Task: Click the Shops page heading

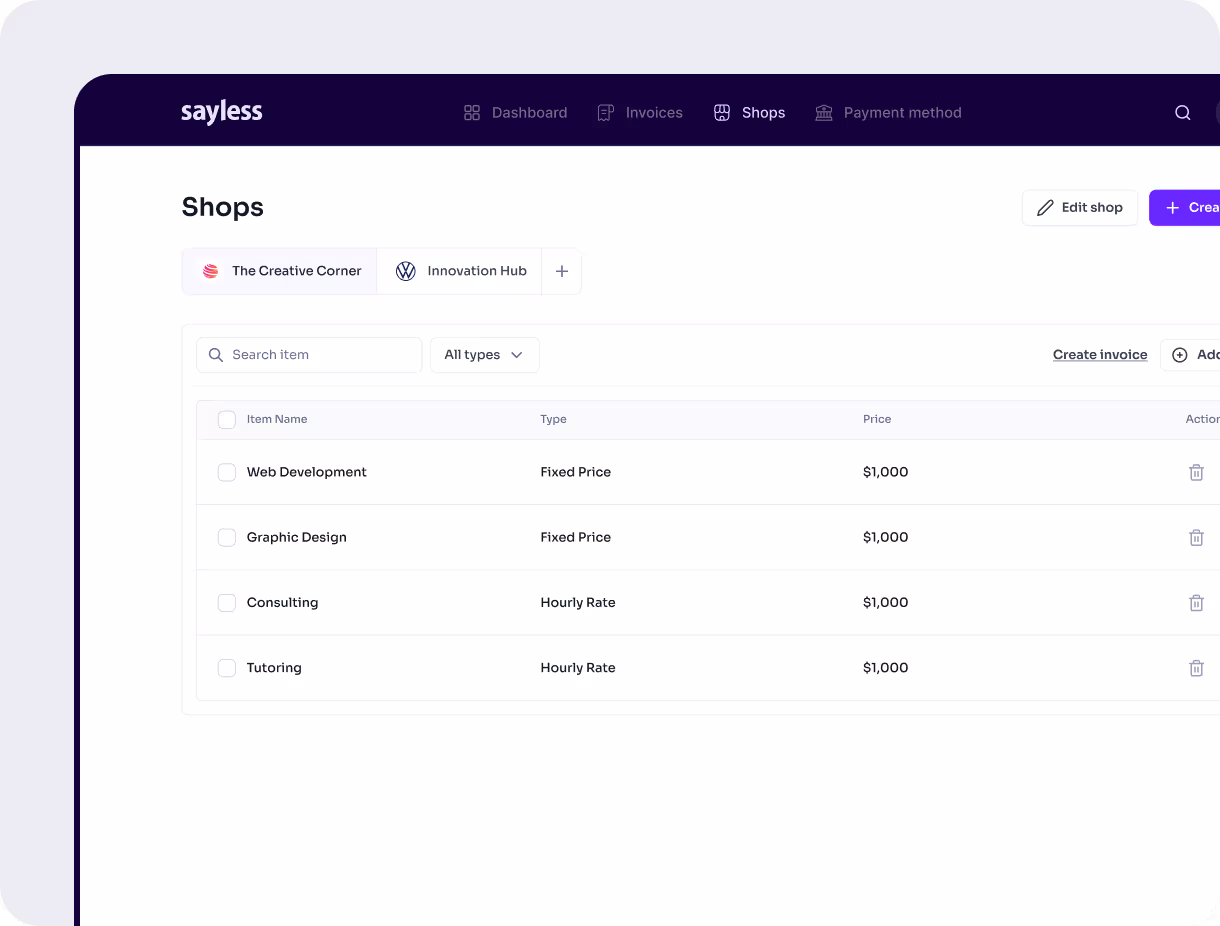Action: pos(223,207)
